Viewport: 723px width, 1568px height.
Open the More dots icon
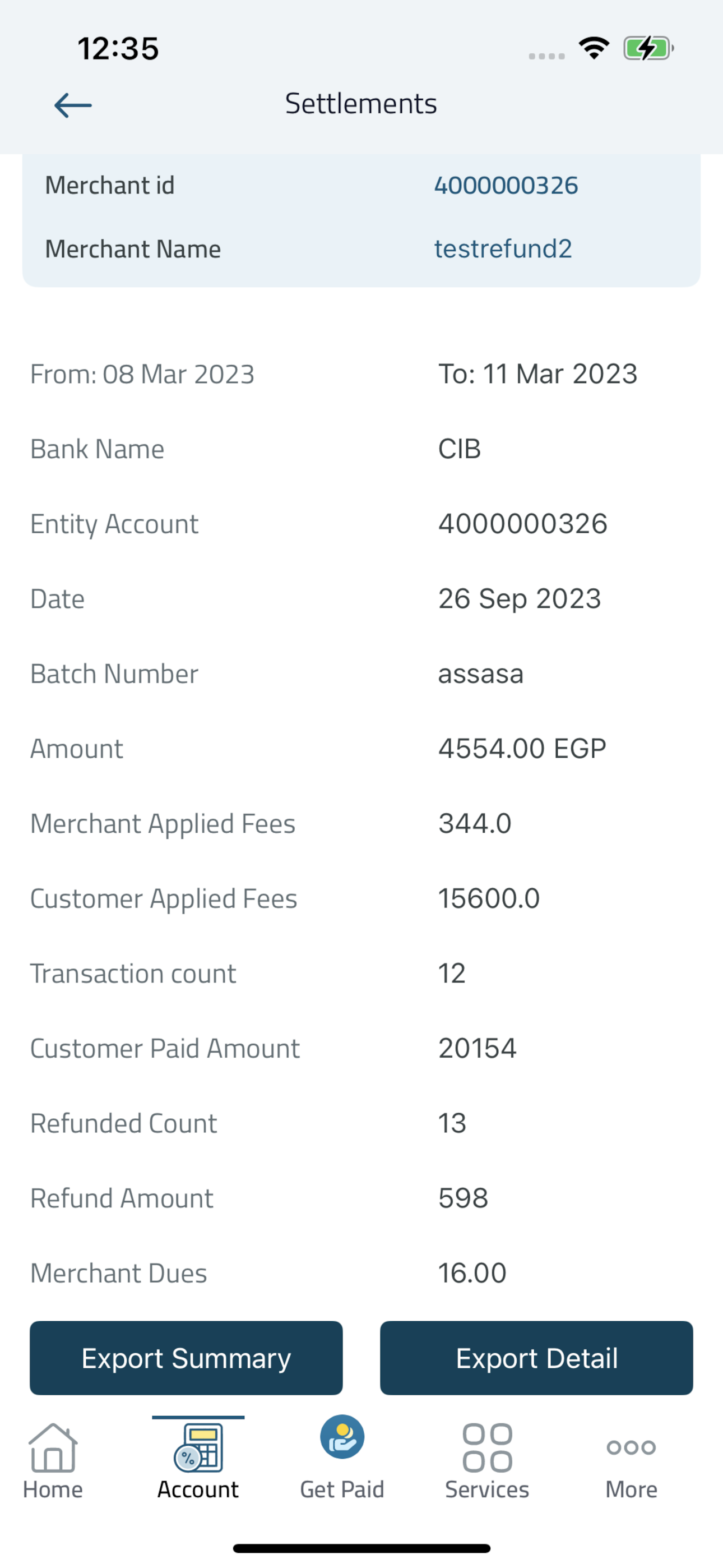631,1447
